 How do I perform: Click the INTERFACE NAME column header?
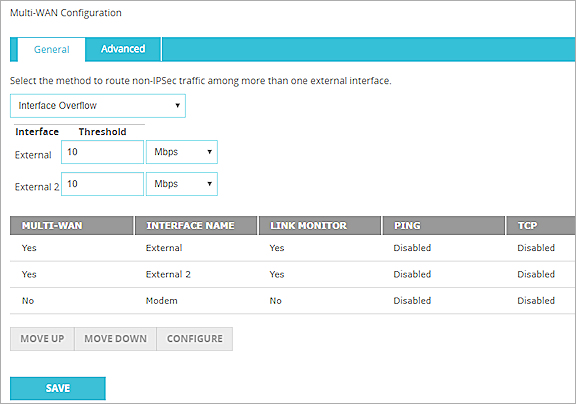tap(196, 226)
